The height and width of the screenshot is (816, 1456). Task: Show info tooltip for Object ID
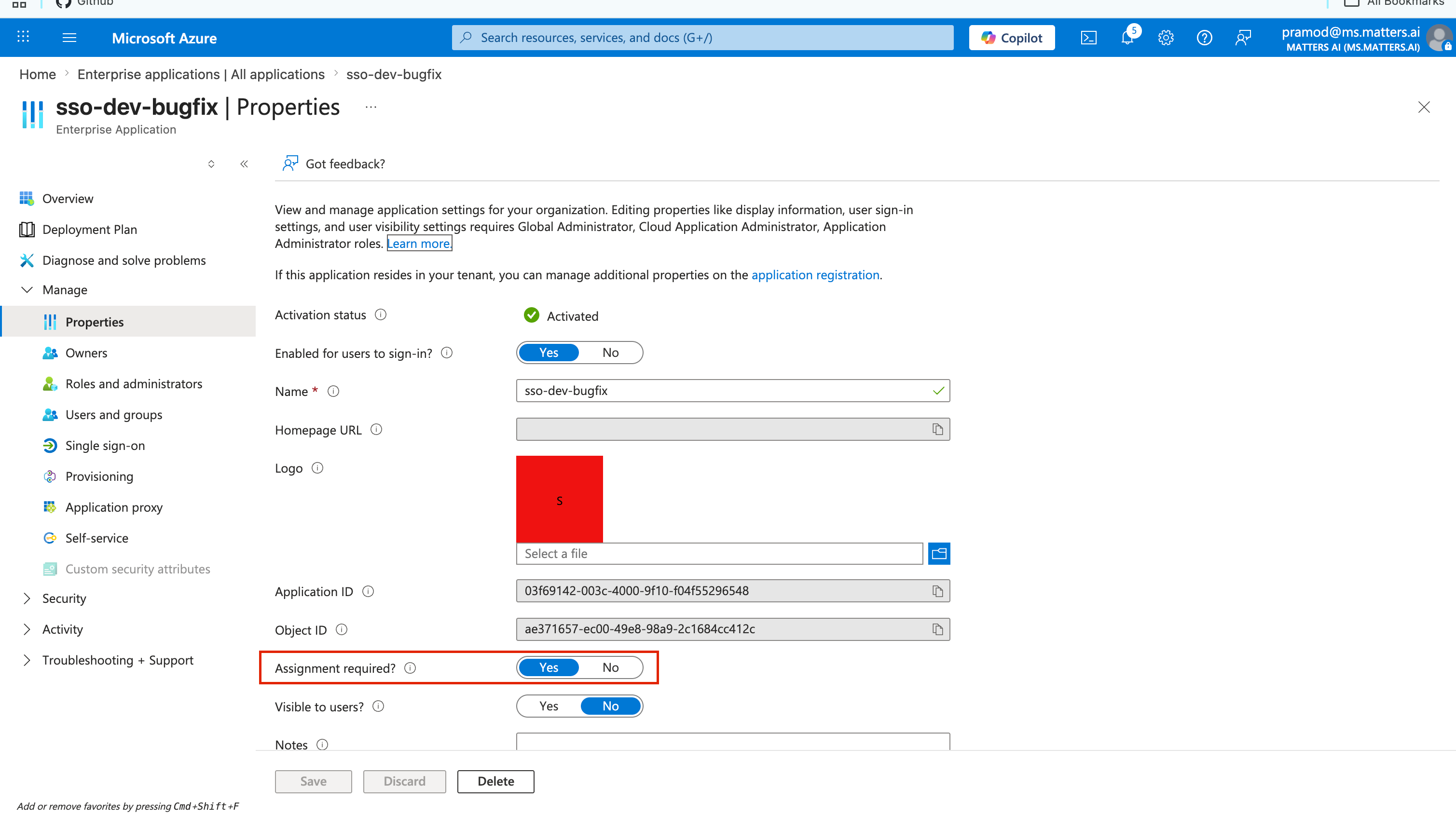[x=342, y=629]
